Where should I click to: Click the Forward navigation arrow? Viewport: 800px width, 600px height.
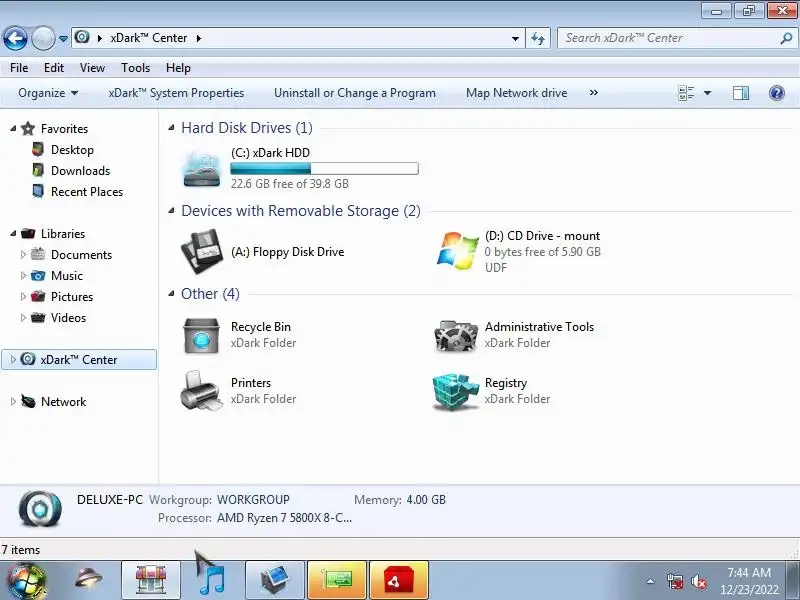point(43,38)
